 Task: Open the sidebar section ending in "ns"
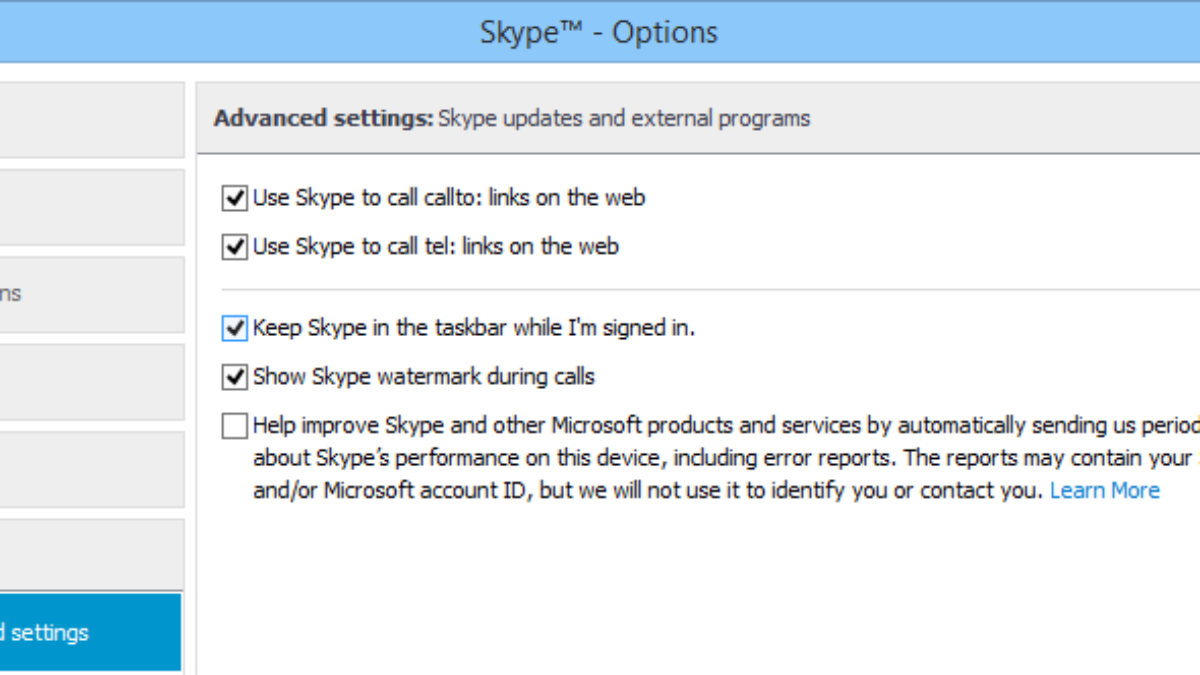point(90,294)
